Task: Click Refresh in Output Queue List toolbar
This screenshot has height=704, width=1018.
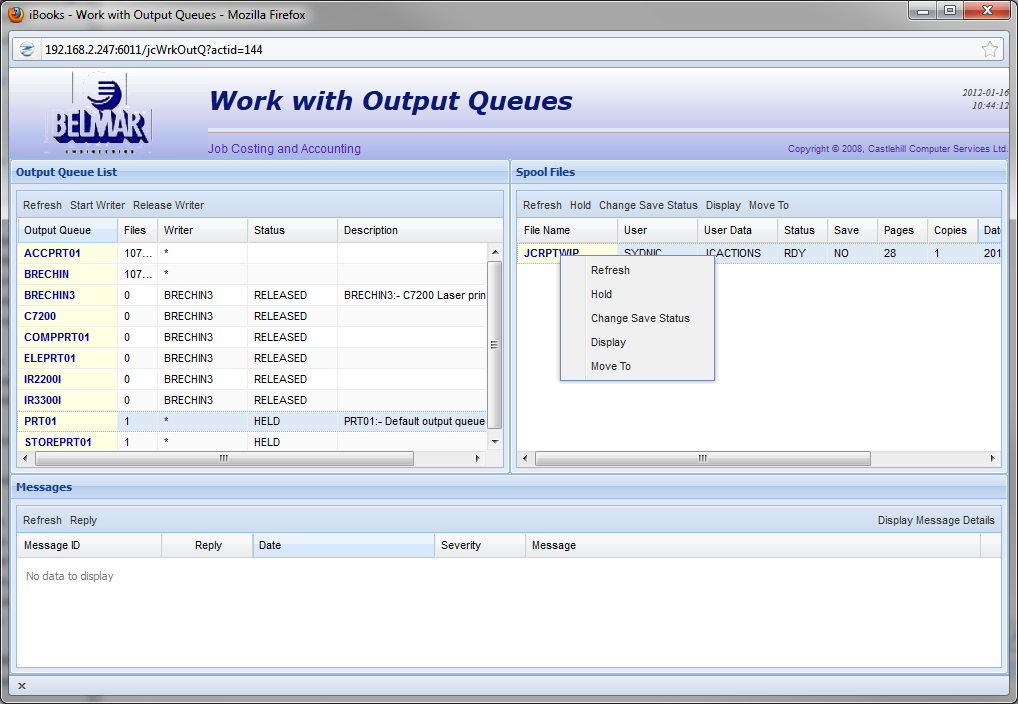Action: 42,205
